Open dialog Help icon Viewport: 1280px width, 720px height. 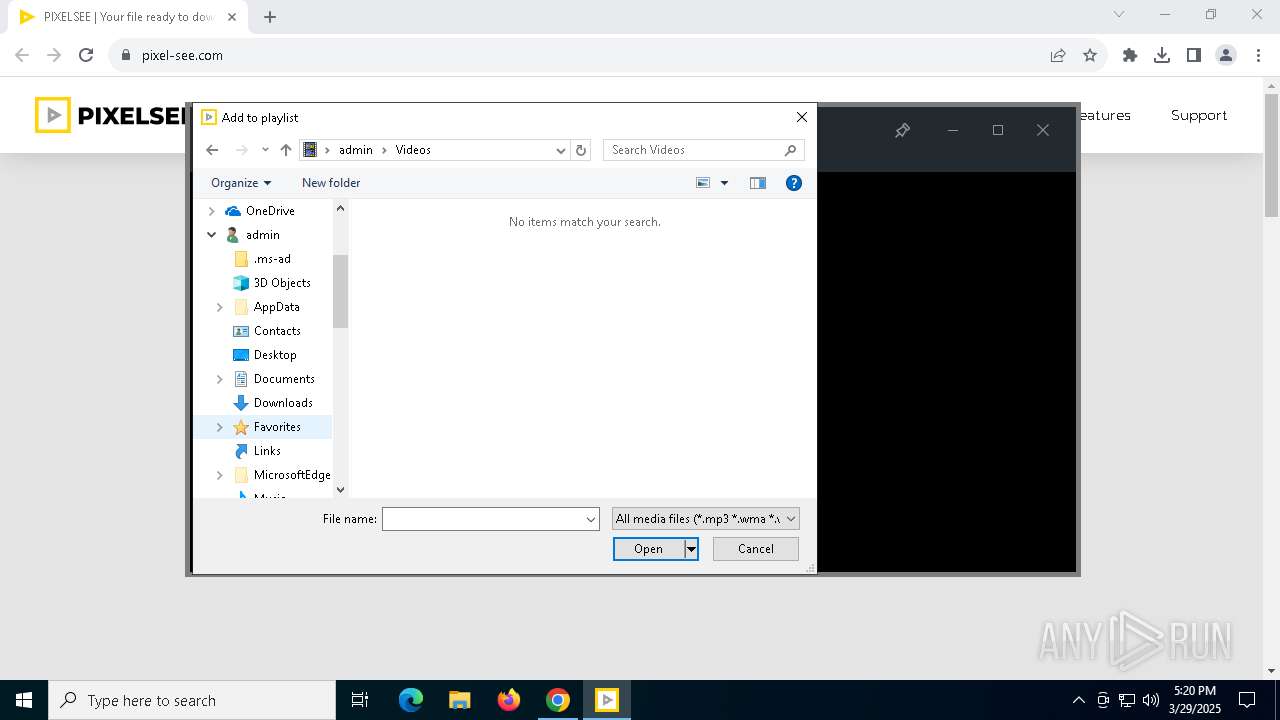pos(794,183)
